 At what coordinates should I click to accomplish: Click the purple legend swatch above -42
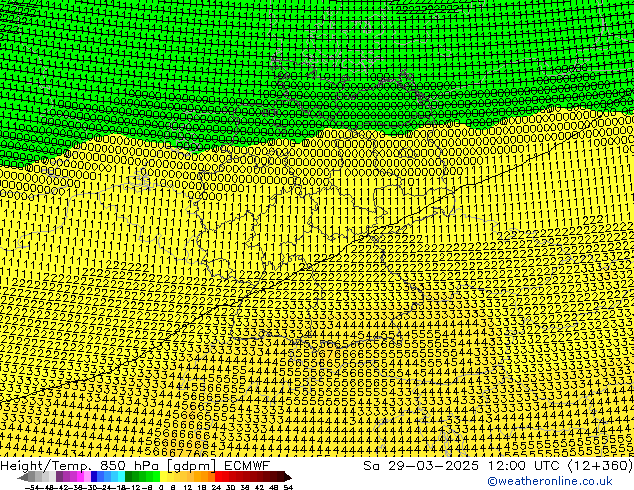tap(59, 476)
